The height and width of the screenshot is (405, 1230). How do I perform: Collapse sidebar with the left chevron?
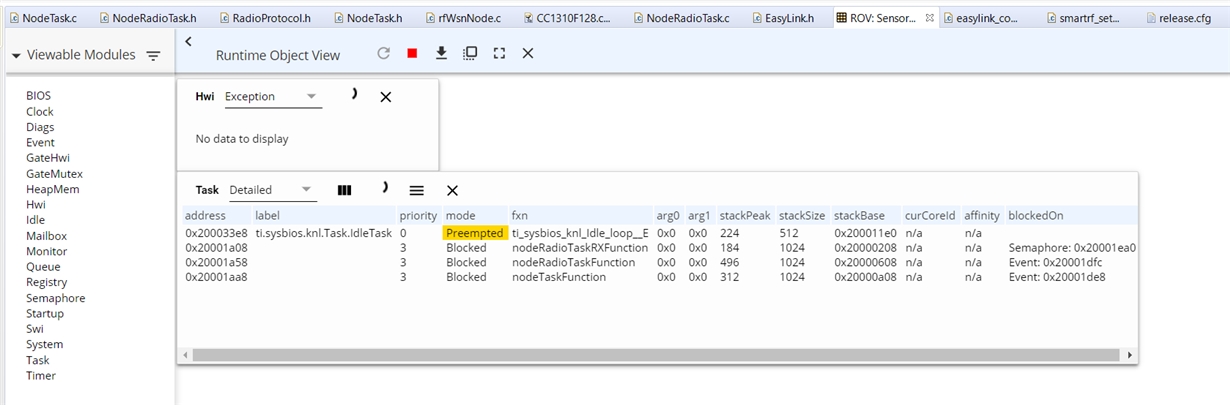coord(188,41)
